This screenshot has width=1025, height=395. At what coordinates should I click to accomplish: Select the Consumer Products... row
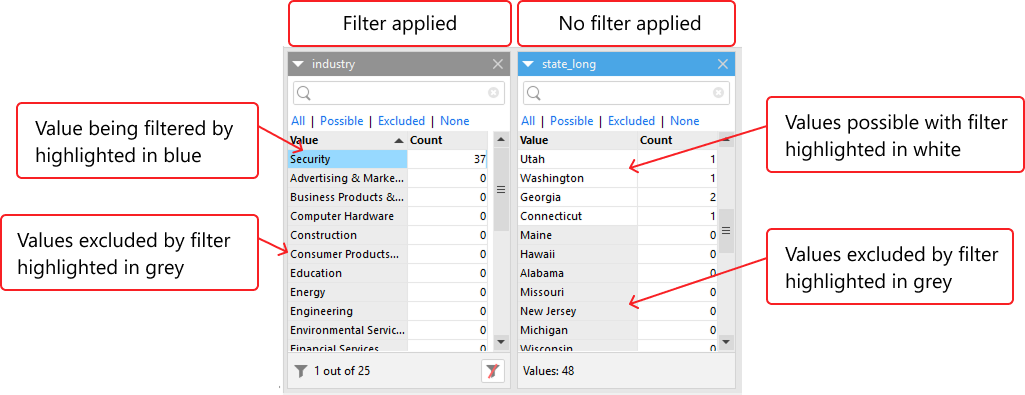pyautogui.click(x=348, y=254)
